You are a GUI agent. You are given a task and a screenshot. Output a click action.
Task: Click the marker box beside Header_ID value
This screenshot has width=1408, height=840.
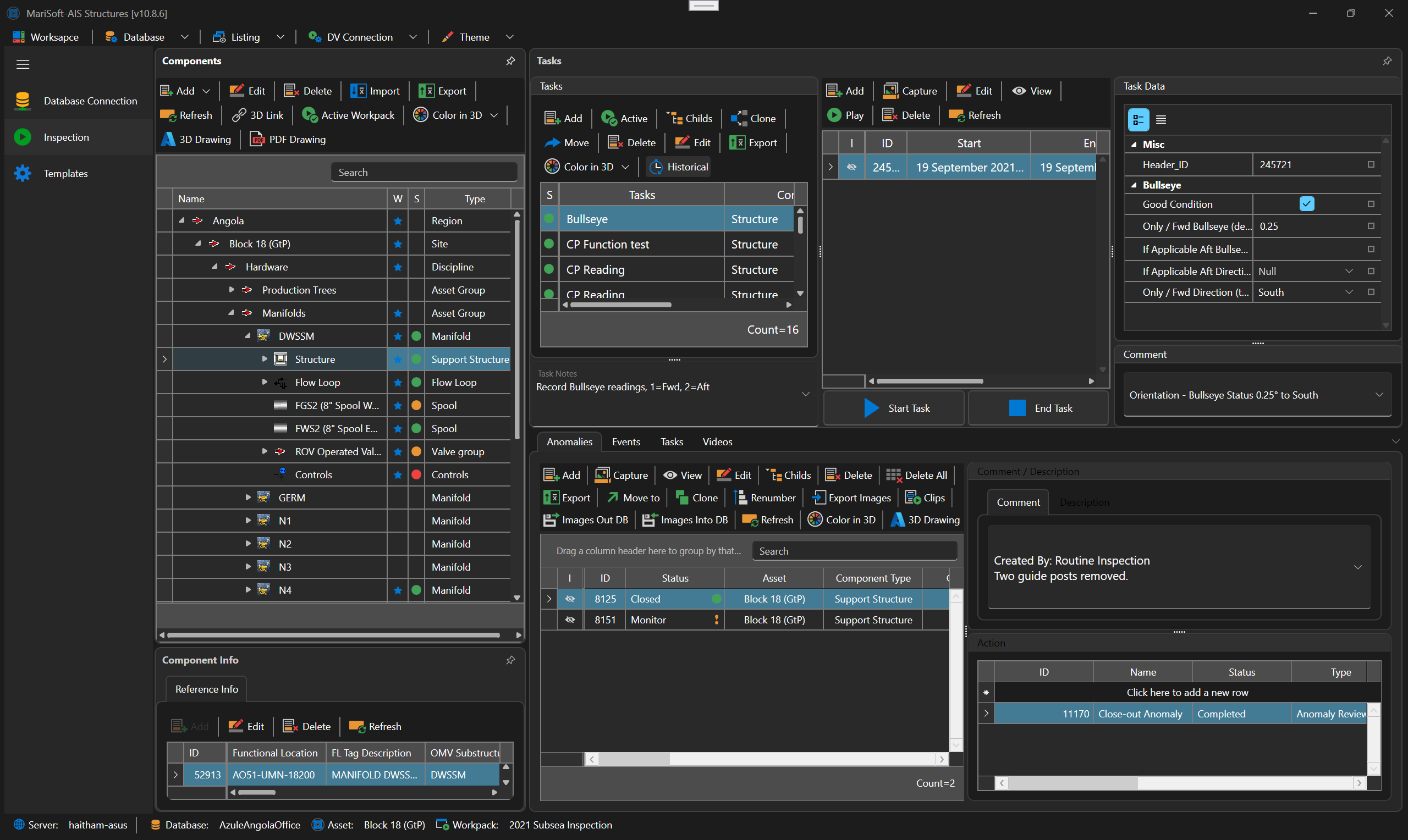[x=1371, y=165]
